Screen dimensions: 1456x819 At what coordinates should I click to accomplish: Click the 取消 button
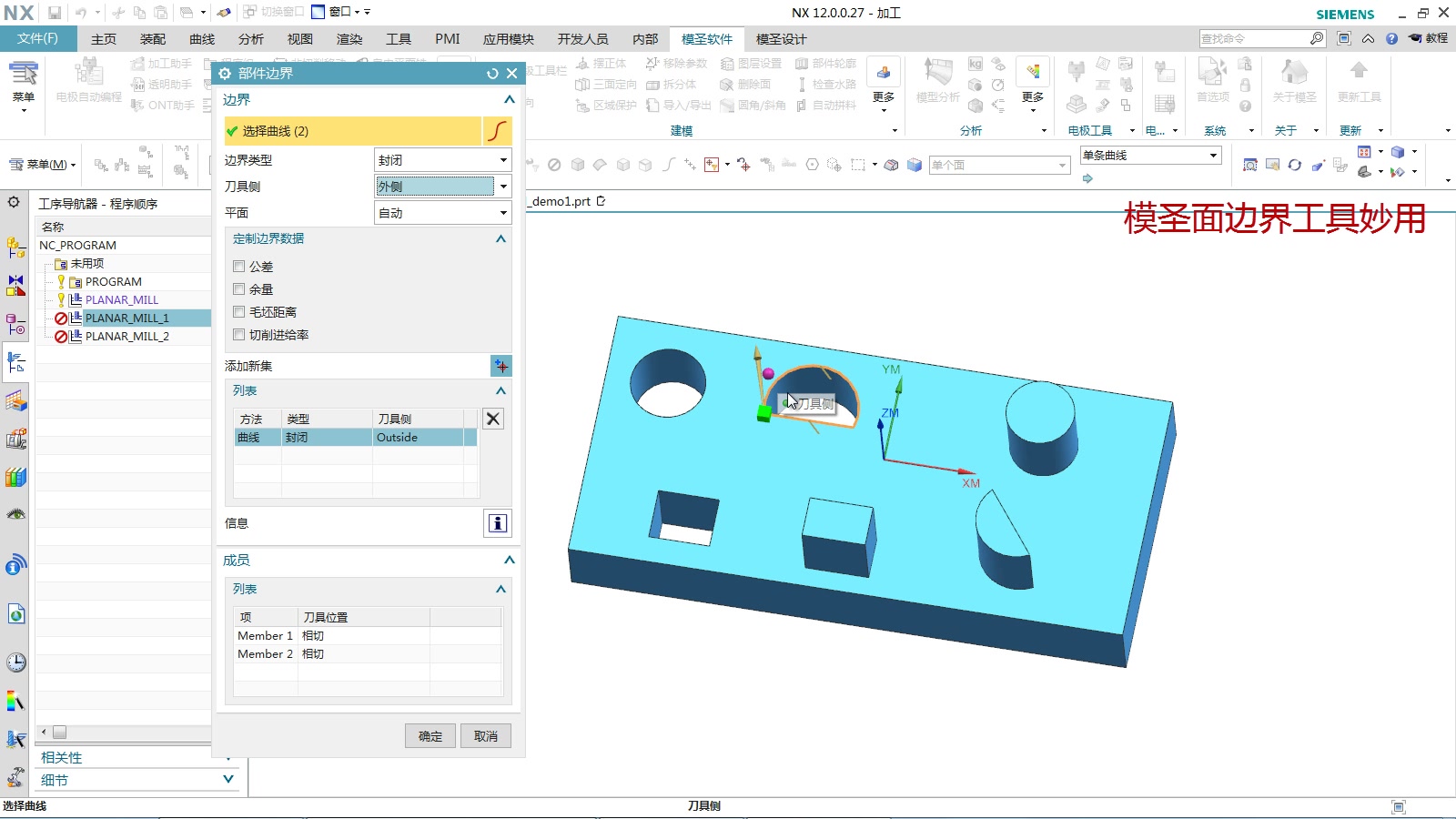(486, 736)
